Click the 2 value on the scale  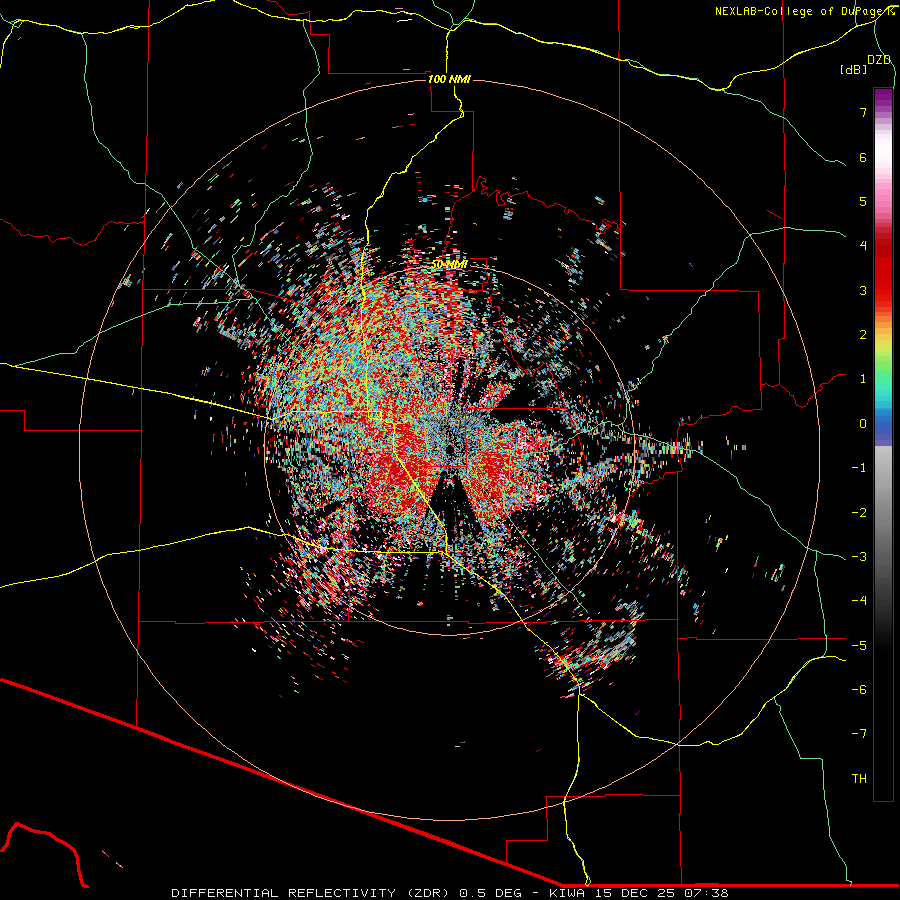(x=863, y=335)
